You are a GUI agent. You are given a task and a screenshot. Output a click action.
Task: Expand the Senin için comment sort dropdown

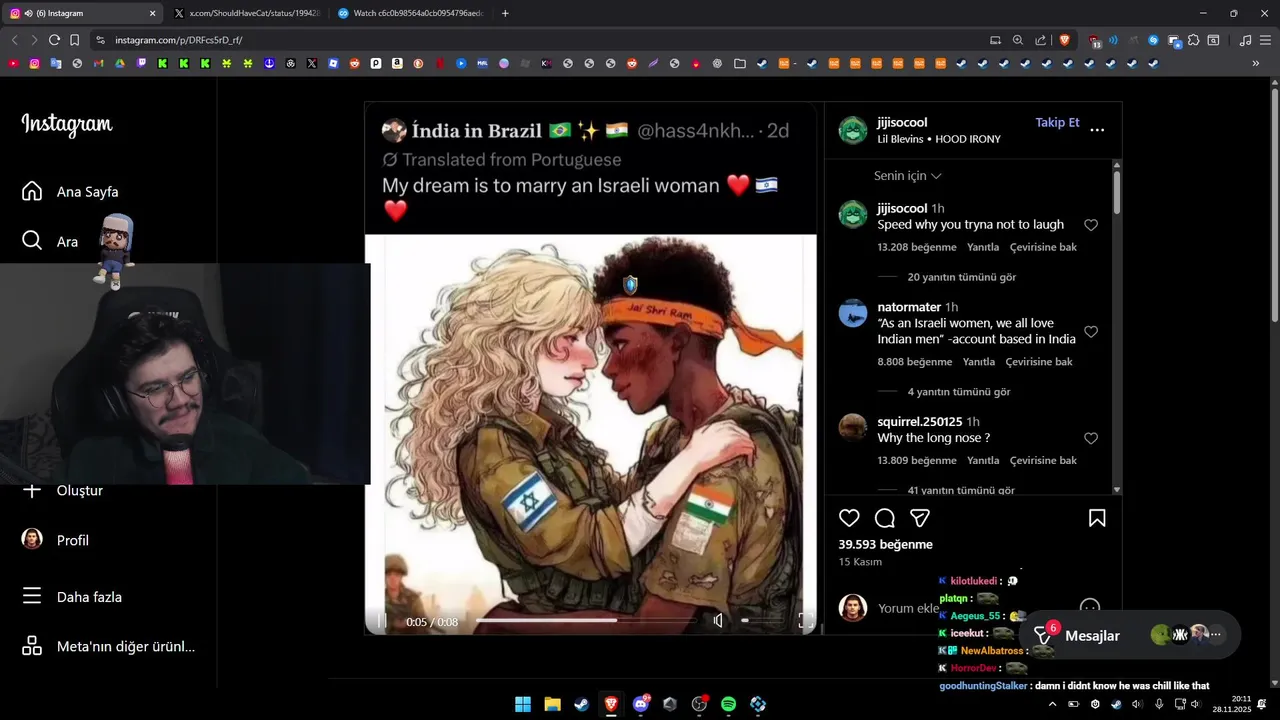coord(907,176)
